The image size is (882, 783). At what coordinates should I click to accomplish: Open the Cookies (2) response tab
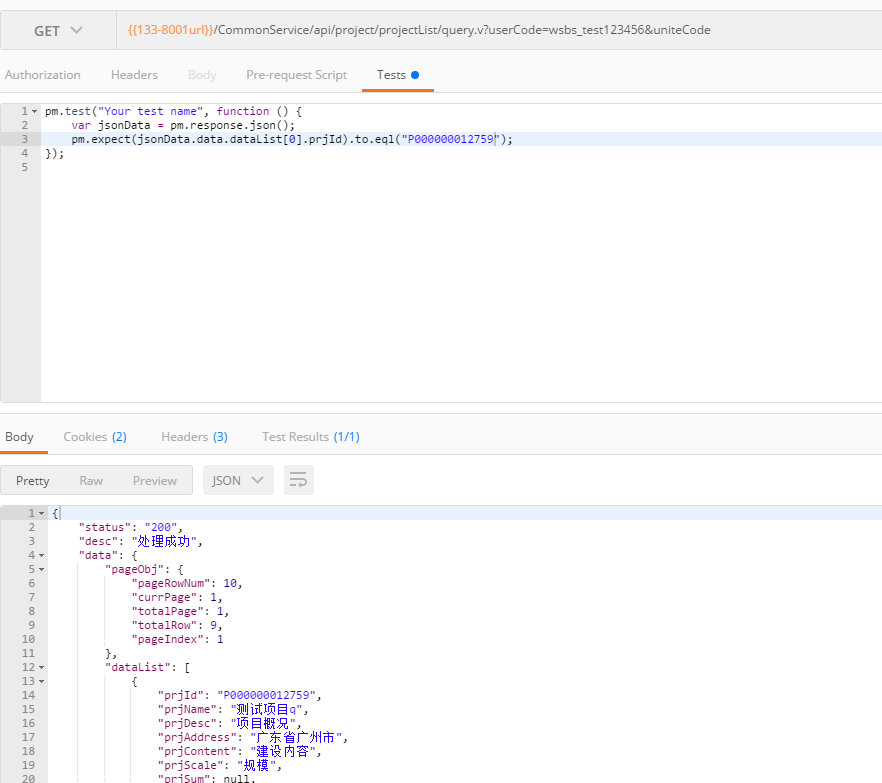[x=95, y=436]
